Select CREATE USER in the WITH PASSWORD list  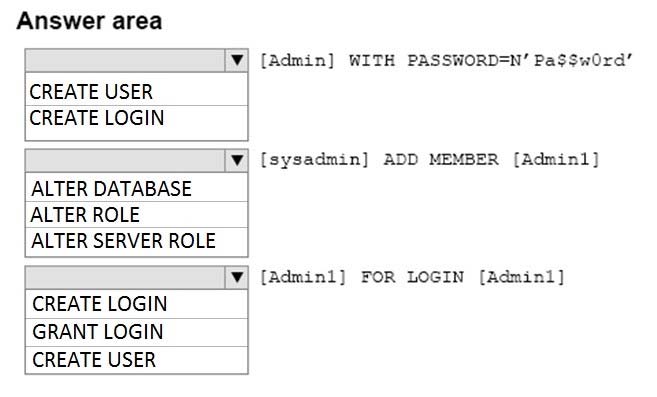point(137,92)
